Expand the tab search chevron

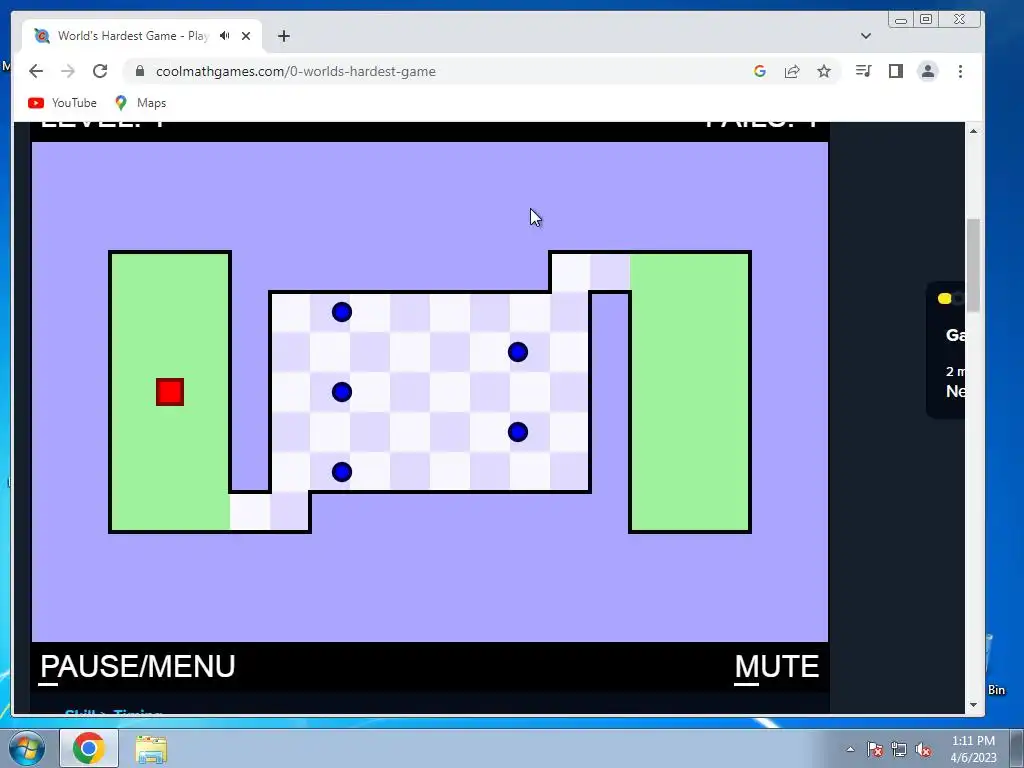[866, 36]
